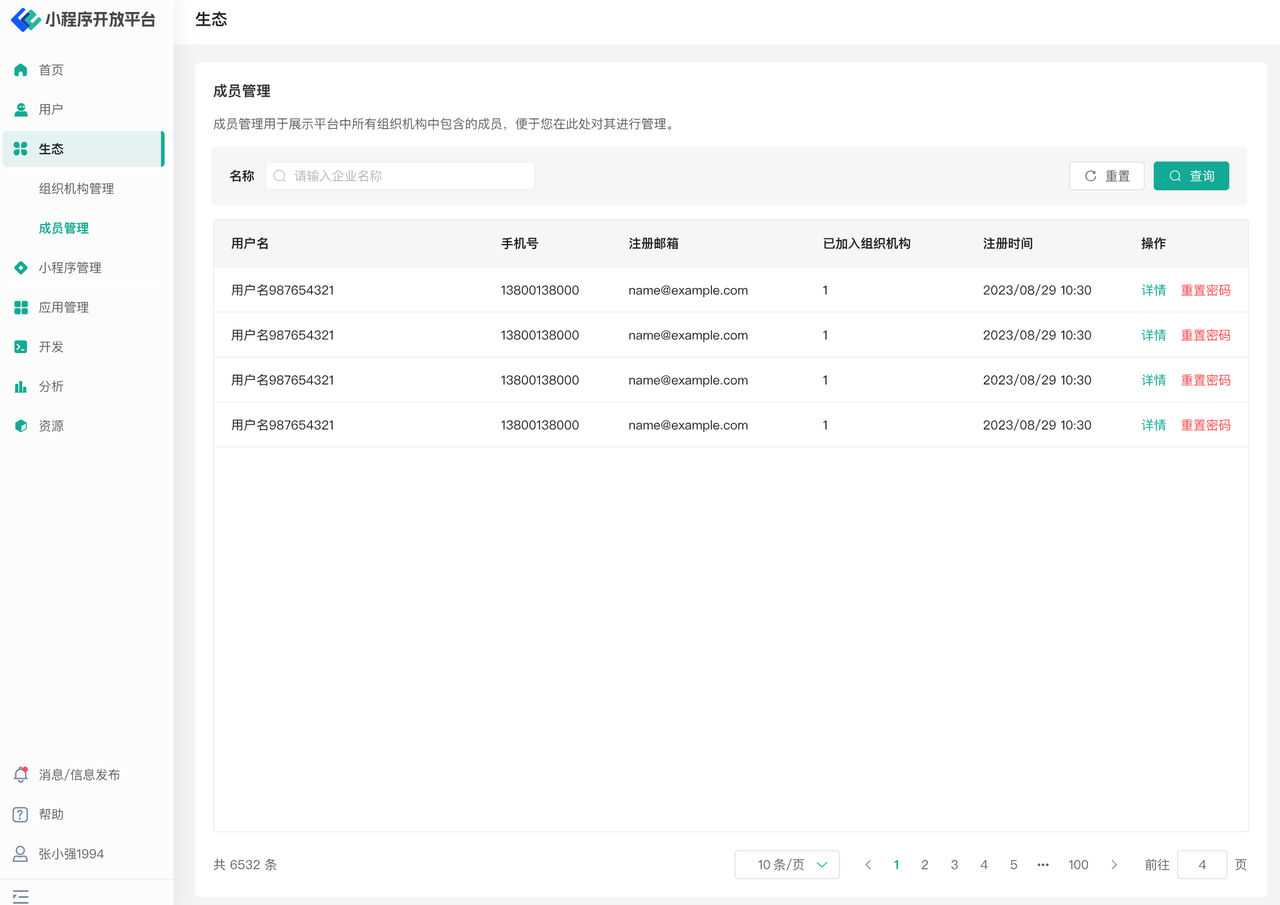This screenshot has width=1280, height=905.
Task: Click the resources cube icon
Action: (21, 426)
